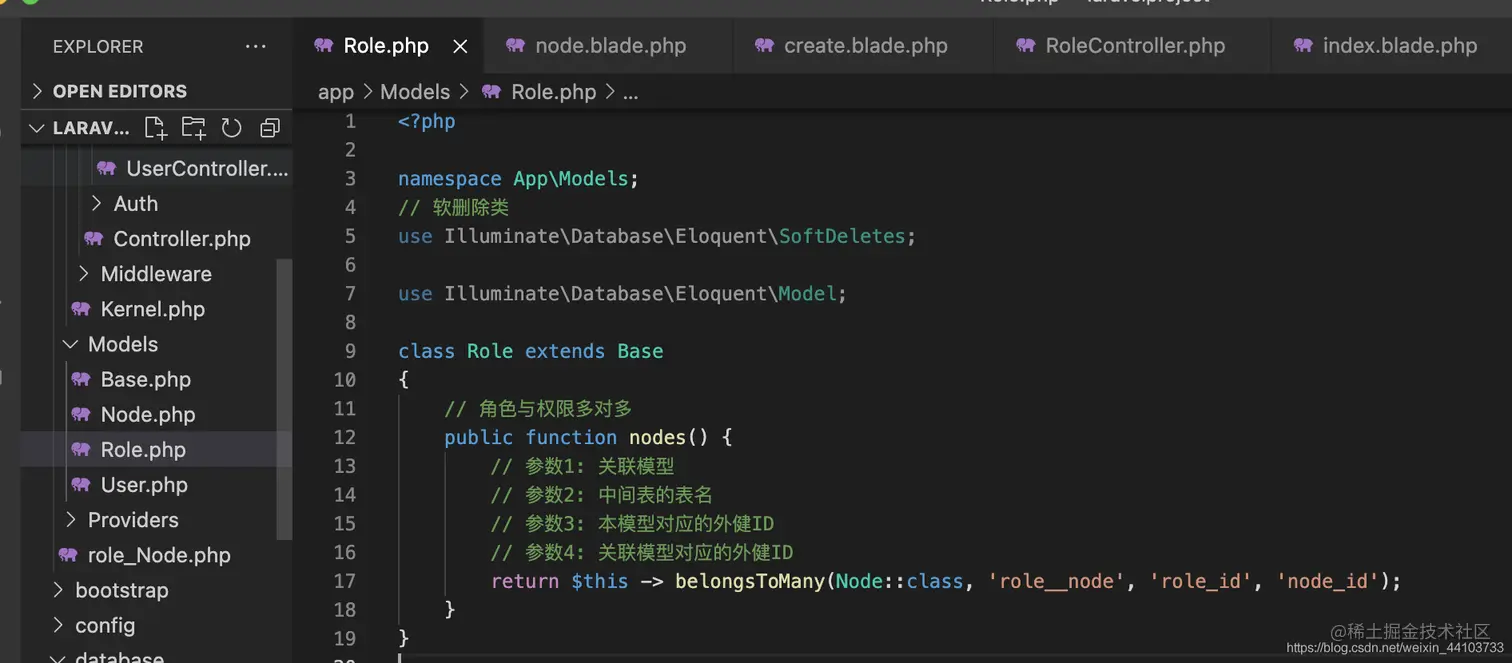Collapse all folders in Explorer

pos(270,128)
